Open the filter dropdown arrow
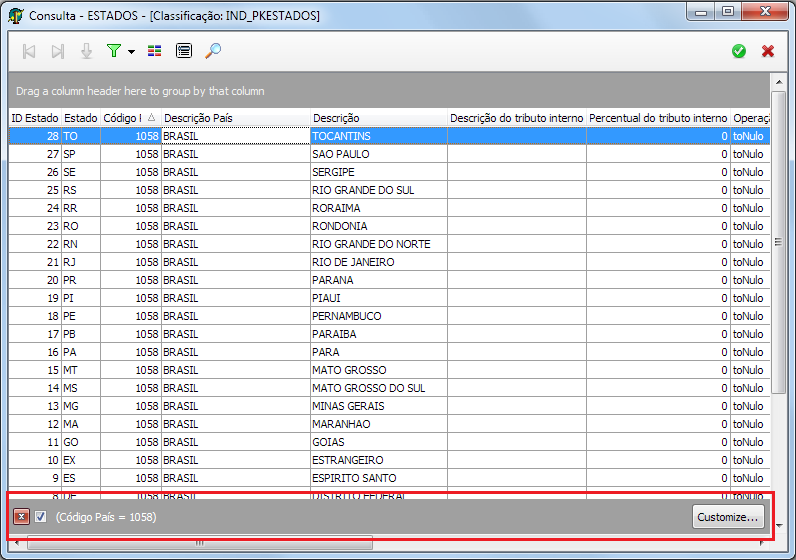The width and height of the screenshot is (796, 560). click(x=131, y=52)
